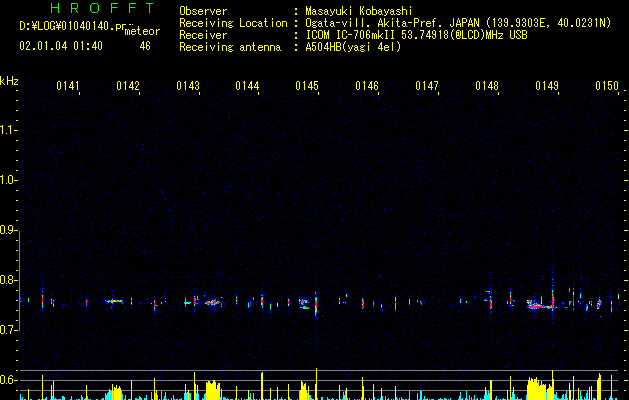Click the Receiving antenna label
Viewport: 629px width, 400px height.
230,47
